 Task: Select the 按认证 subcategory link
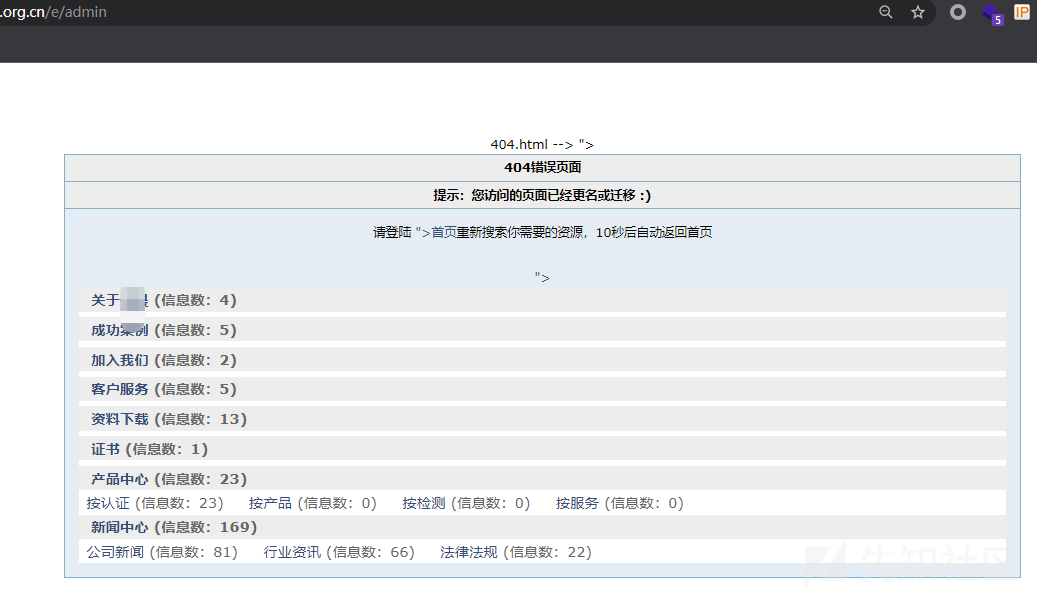(108, 503)
